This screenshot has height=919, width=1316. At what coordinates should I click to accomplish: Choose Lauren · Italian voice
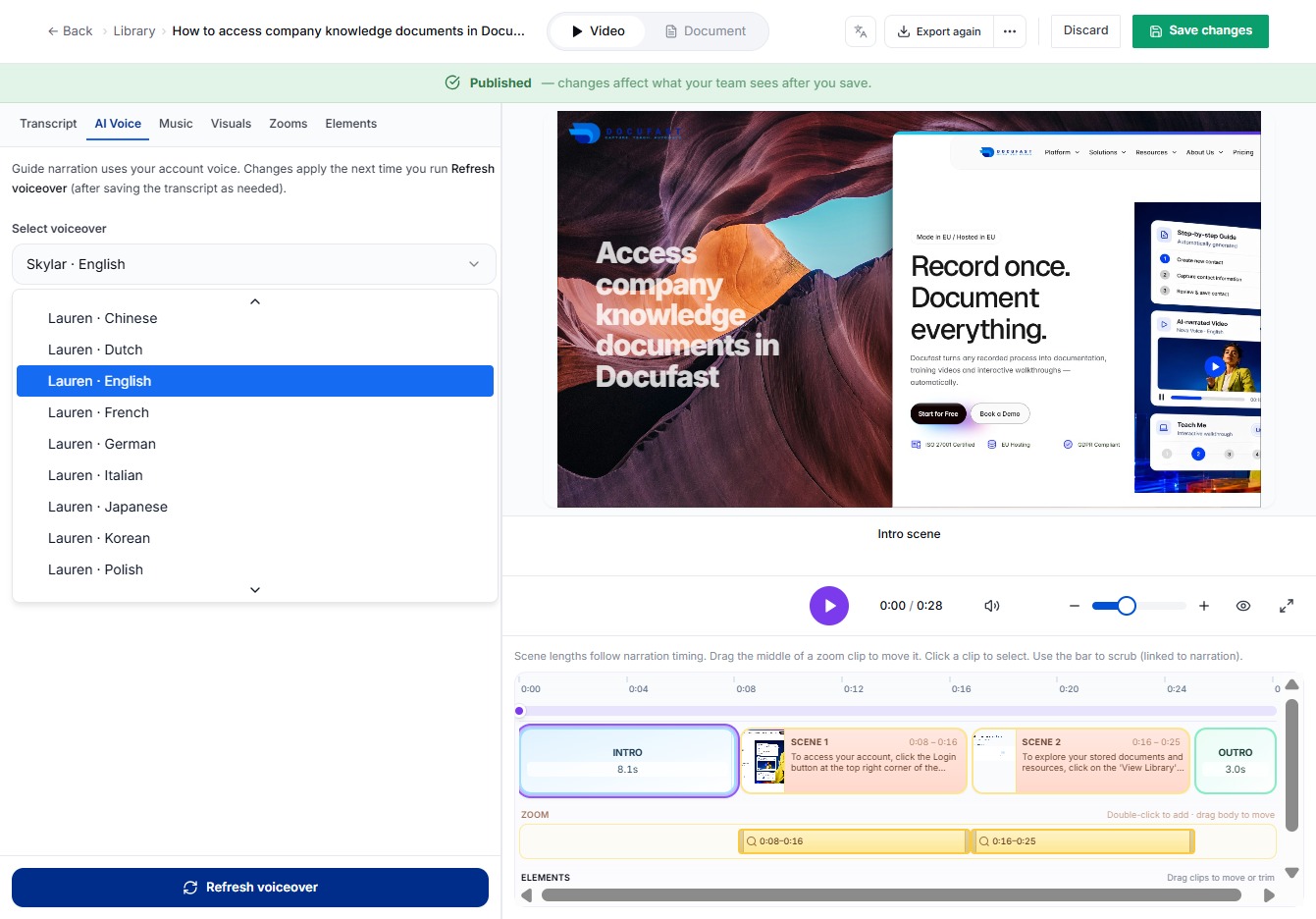click(255, 475)
